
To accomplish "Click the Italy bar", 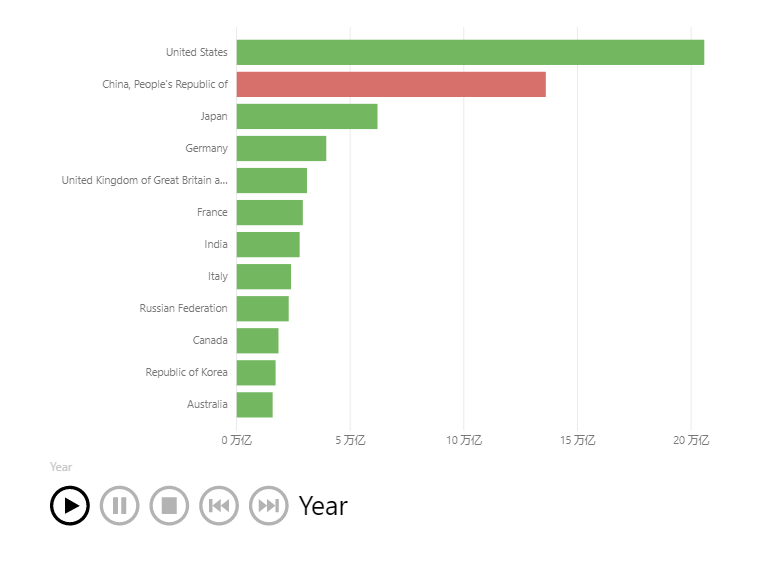I will pyautogui.click(x=264, y=276).
